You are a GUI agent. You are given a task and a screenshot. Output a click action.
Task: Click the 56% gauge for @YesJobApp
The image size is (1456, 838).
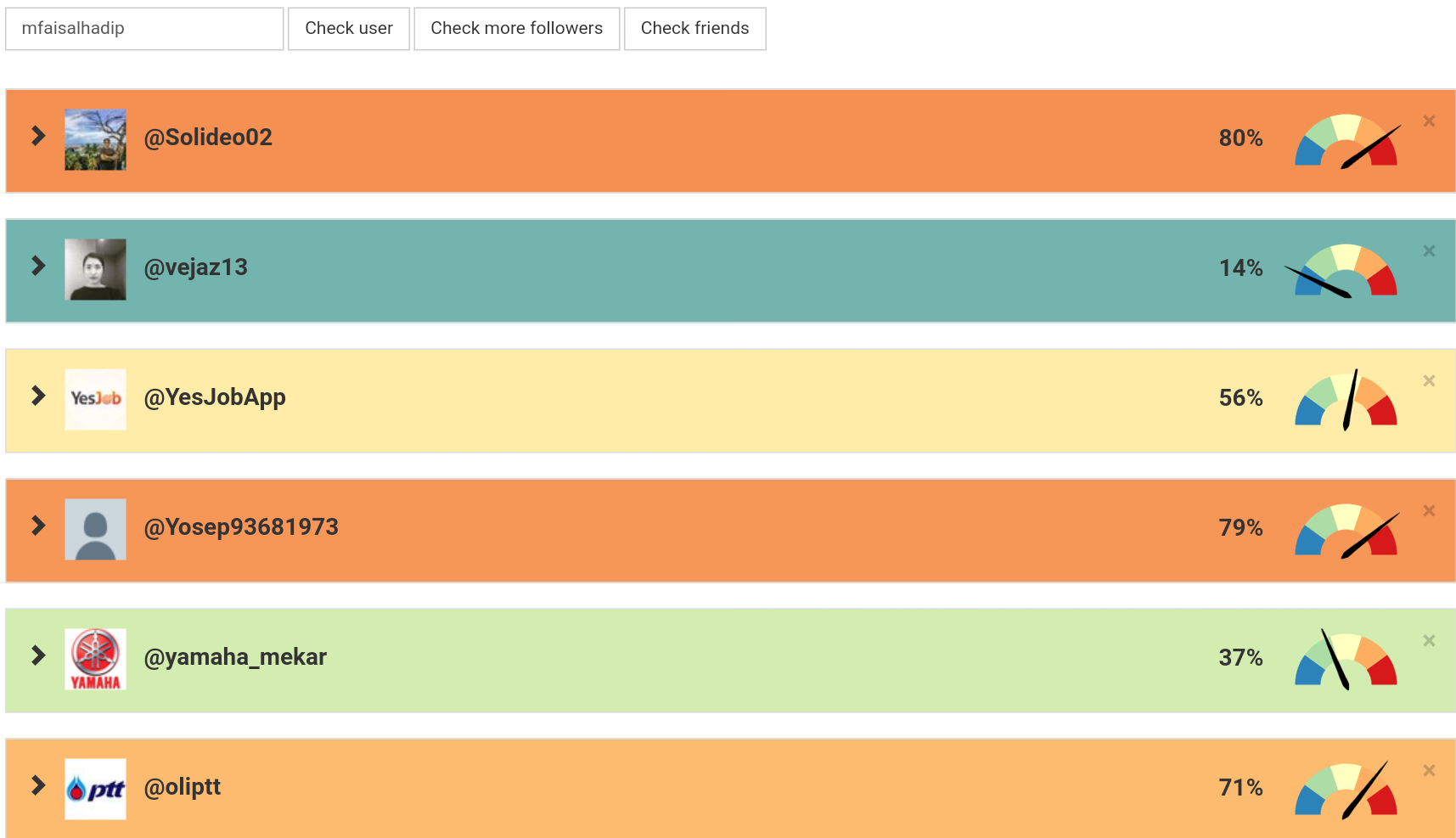tap(1346, 401)
